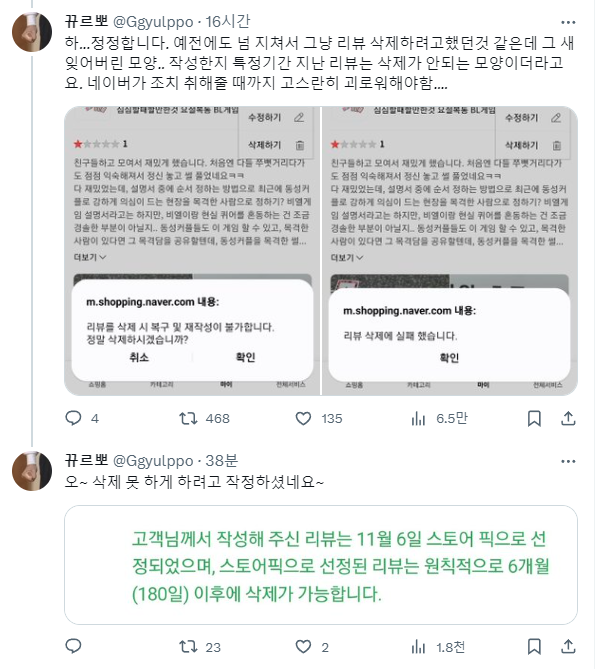Open right screenshot showing 리뷰 삭제에 실패

(x=450, y=251)
